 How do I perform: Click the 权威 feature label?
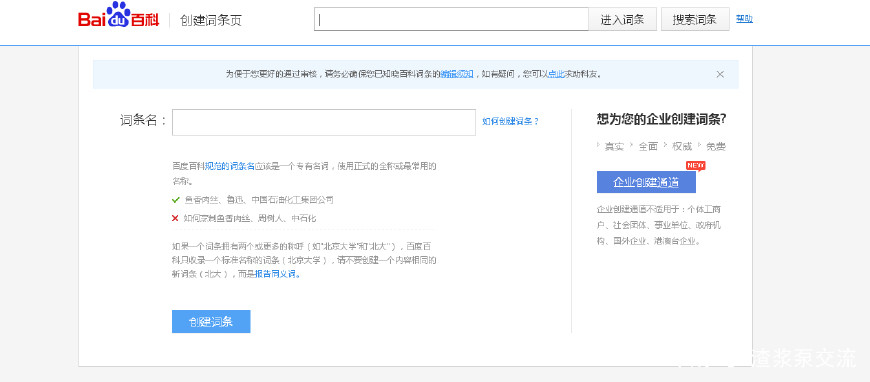(x=682, y=147)
